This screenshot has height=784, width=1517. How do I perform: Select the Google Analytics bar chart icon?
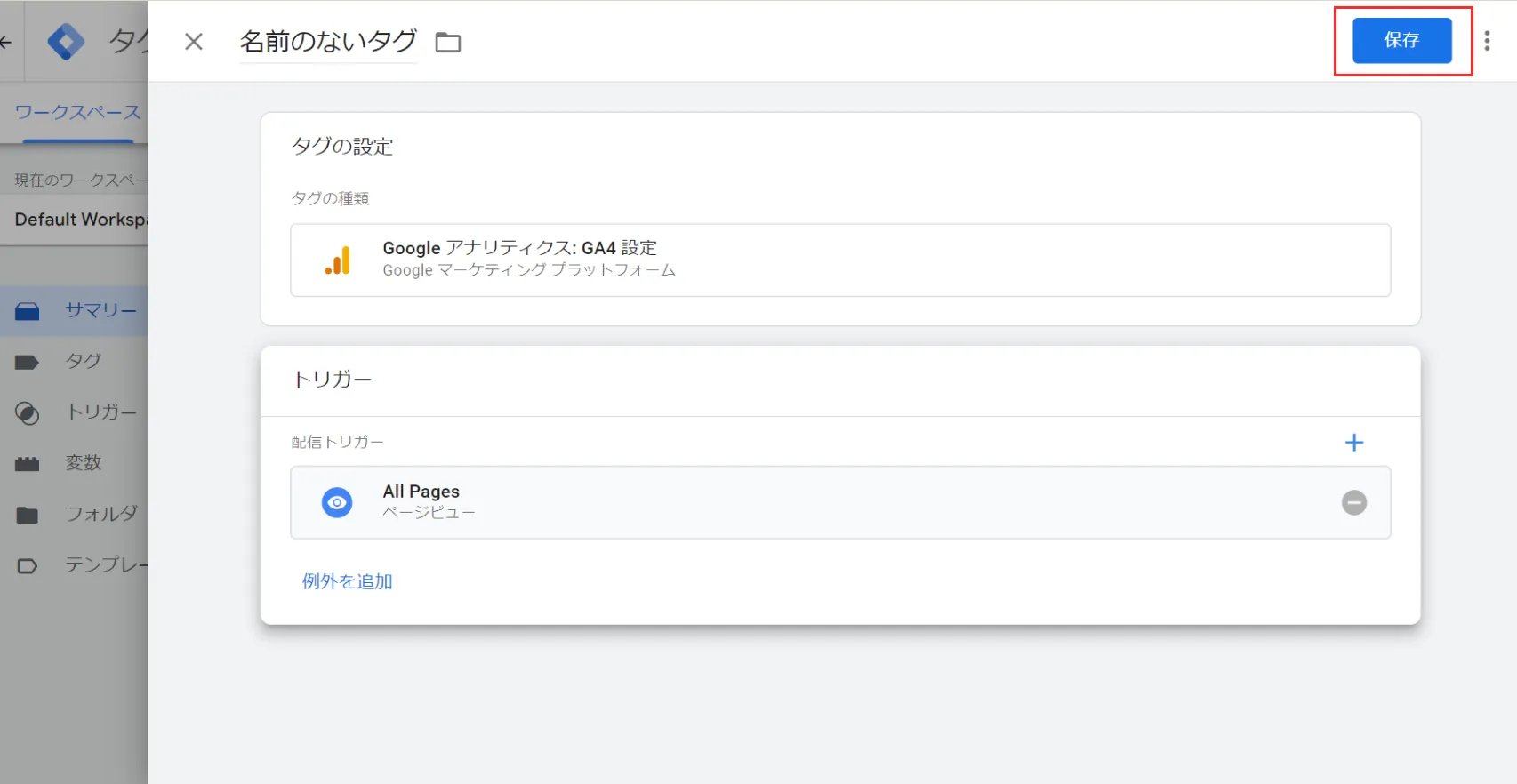pos(338,260)
